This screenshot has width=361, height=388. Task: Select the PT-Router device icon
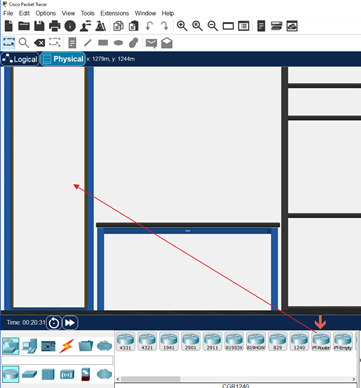click(321, 341)
